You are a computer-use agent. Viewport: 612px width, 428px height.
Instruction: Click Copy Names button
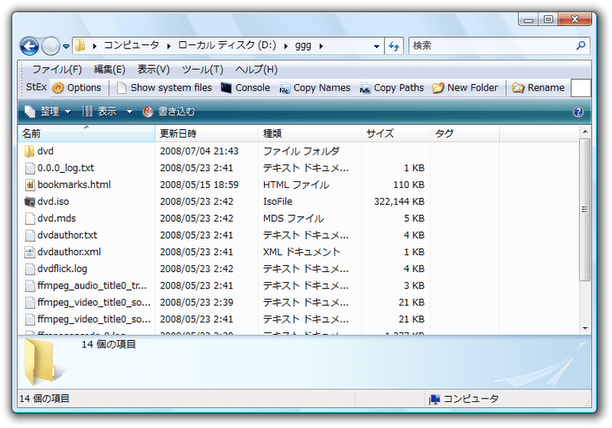pyautogui.click(x=315, y=88)
